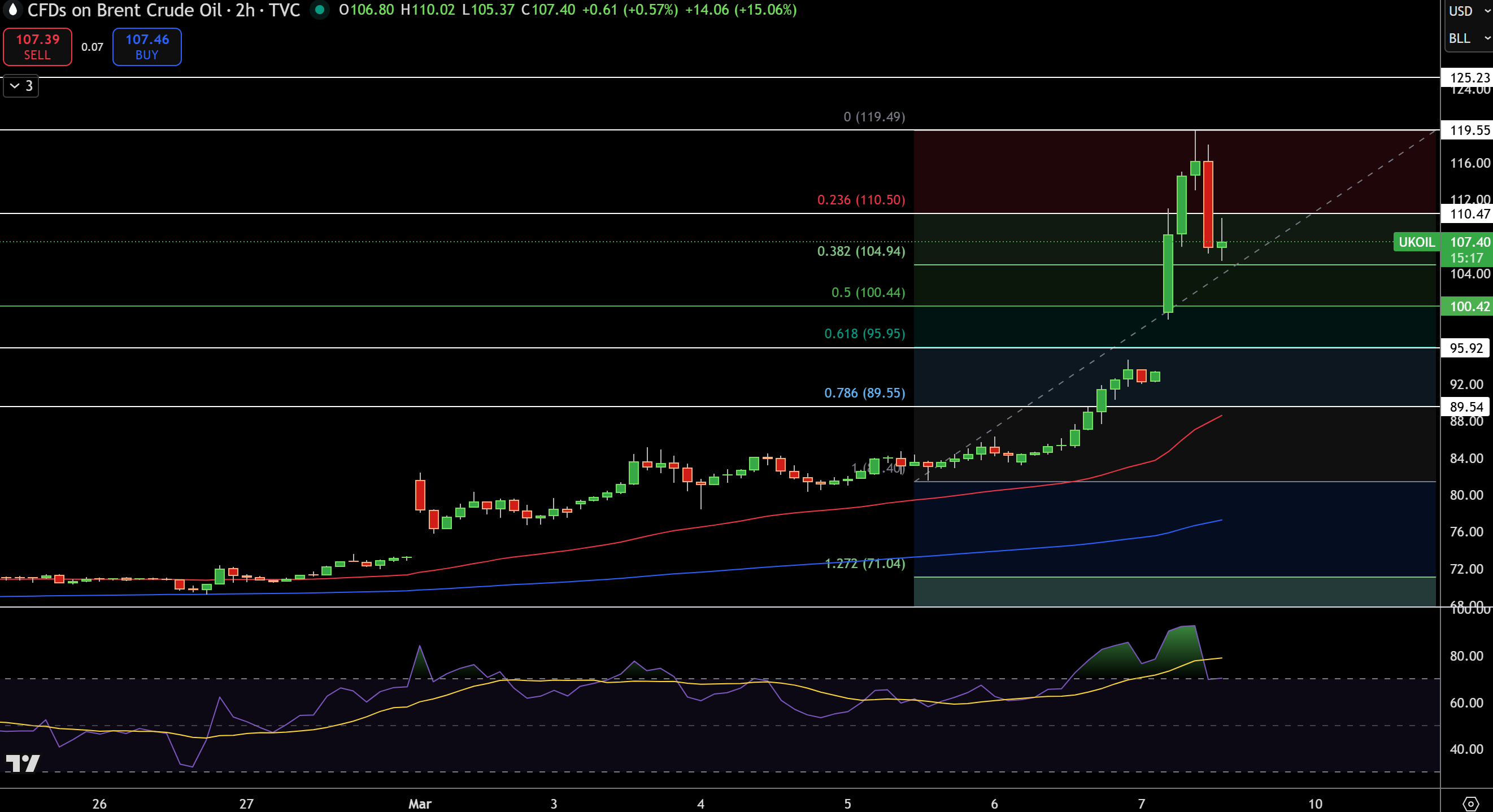
Task: Open chart settings gear icon at bottom right
Action: coord(1470,804)
